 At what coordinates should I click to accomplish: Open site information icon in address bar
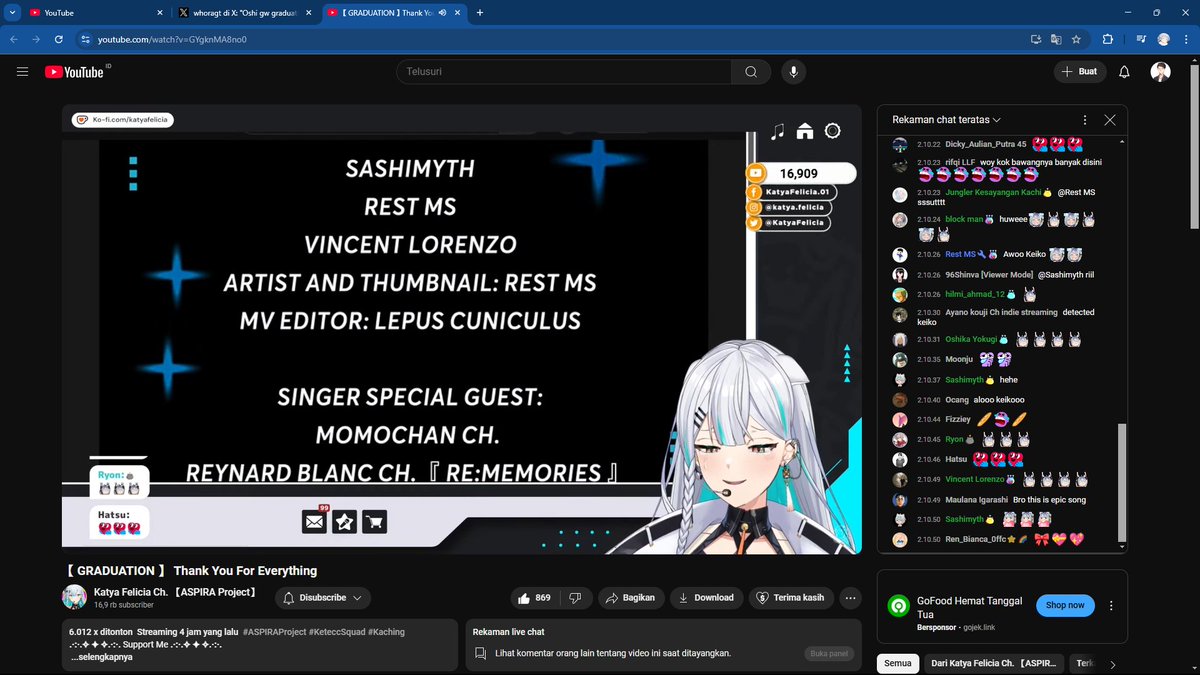click(x=86, y=39)
